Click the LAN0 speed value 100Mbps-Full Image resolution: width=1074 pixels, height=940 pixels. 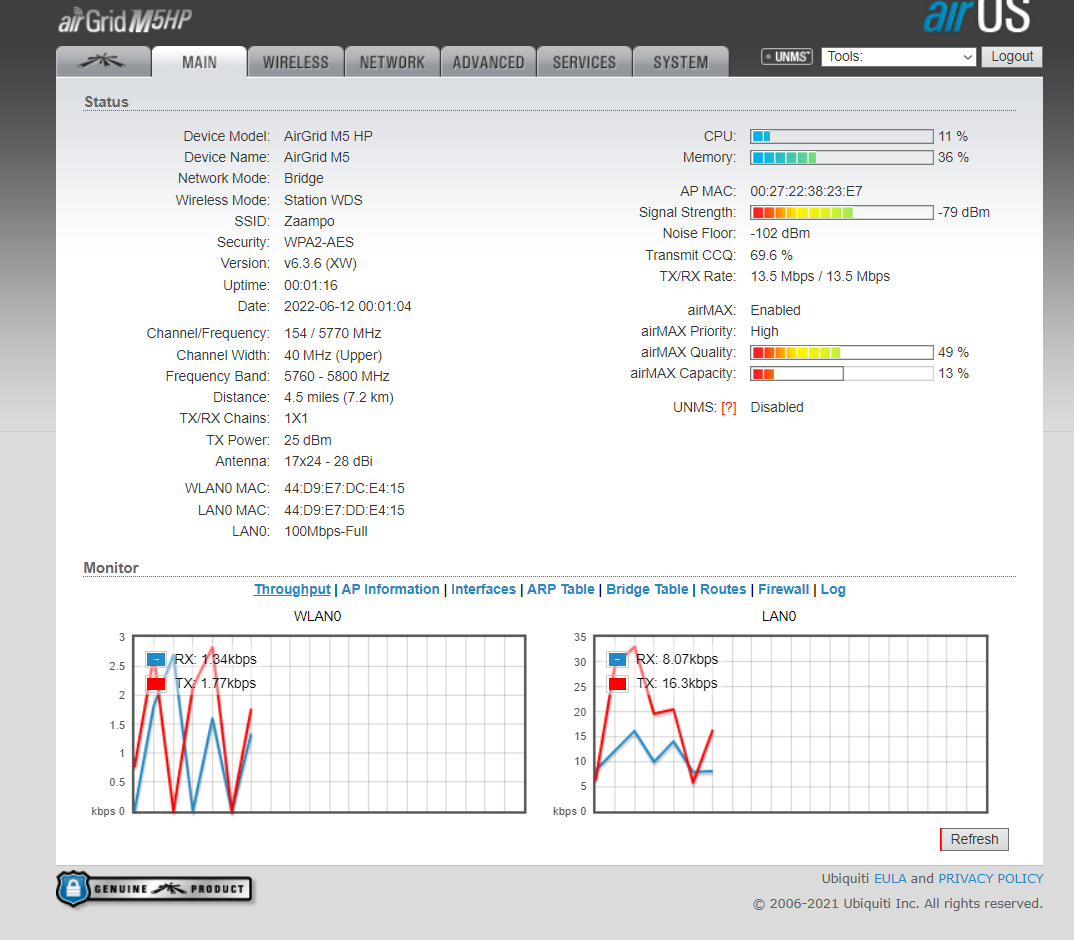tap(326, 532)
